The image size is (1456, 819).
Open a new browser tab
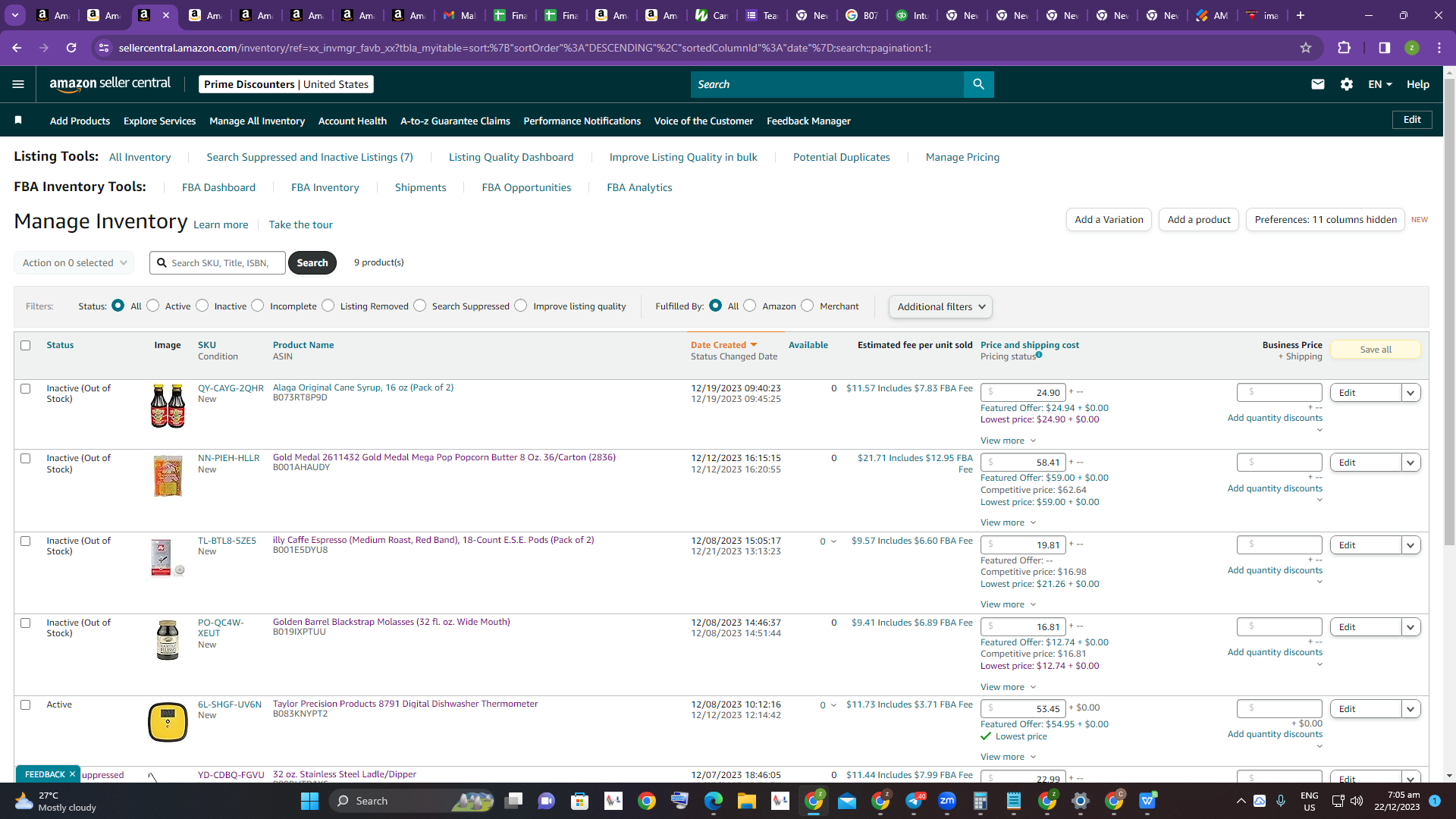[x=1301, y=15]
